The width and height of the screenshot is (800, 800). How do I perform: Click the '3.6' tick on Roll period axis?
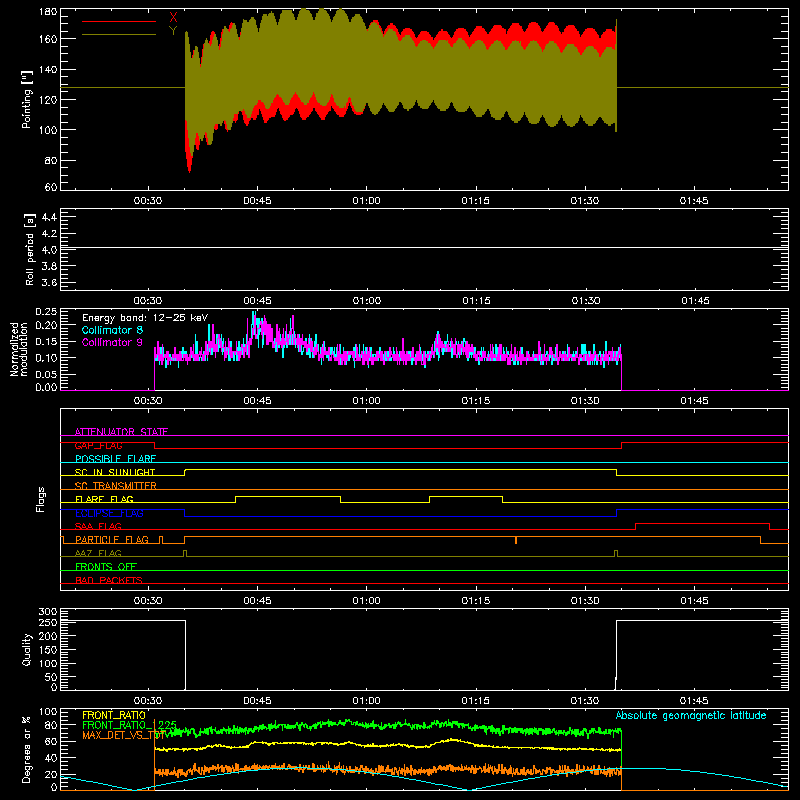[x=49, y=282]
